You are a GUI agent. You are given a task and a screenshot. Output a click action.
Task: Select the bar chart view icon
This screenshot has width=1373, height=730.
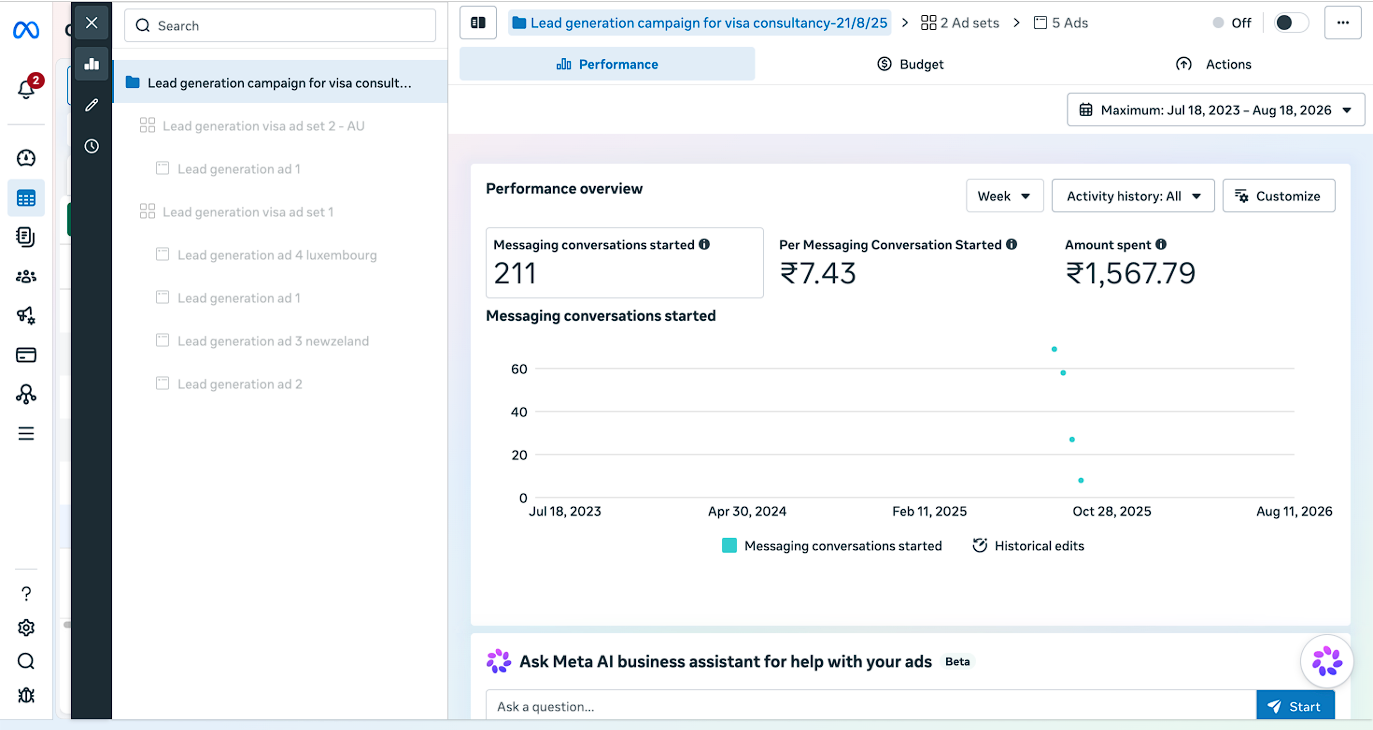coord(92,63)
